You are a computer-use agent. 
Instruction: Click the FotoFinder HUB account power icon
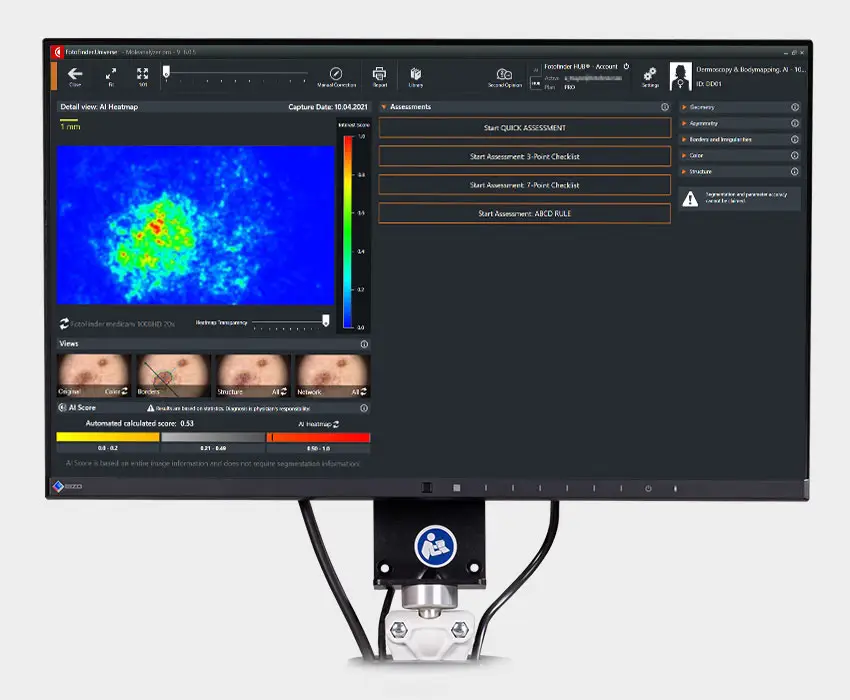(x=626, y=66)
